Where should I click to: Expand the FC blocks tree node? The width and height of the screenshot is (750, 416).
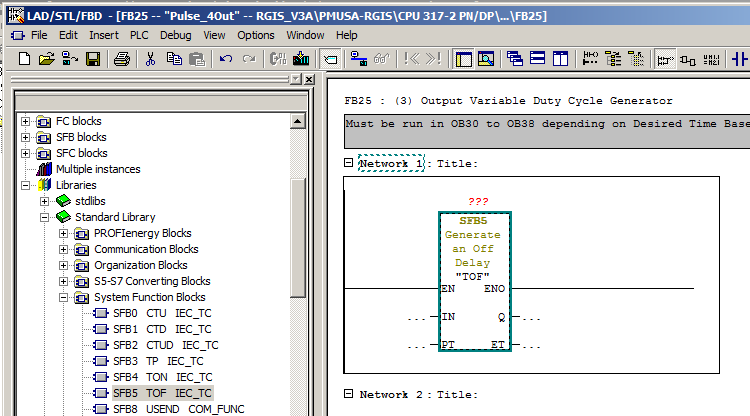point(26,121)
